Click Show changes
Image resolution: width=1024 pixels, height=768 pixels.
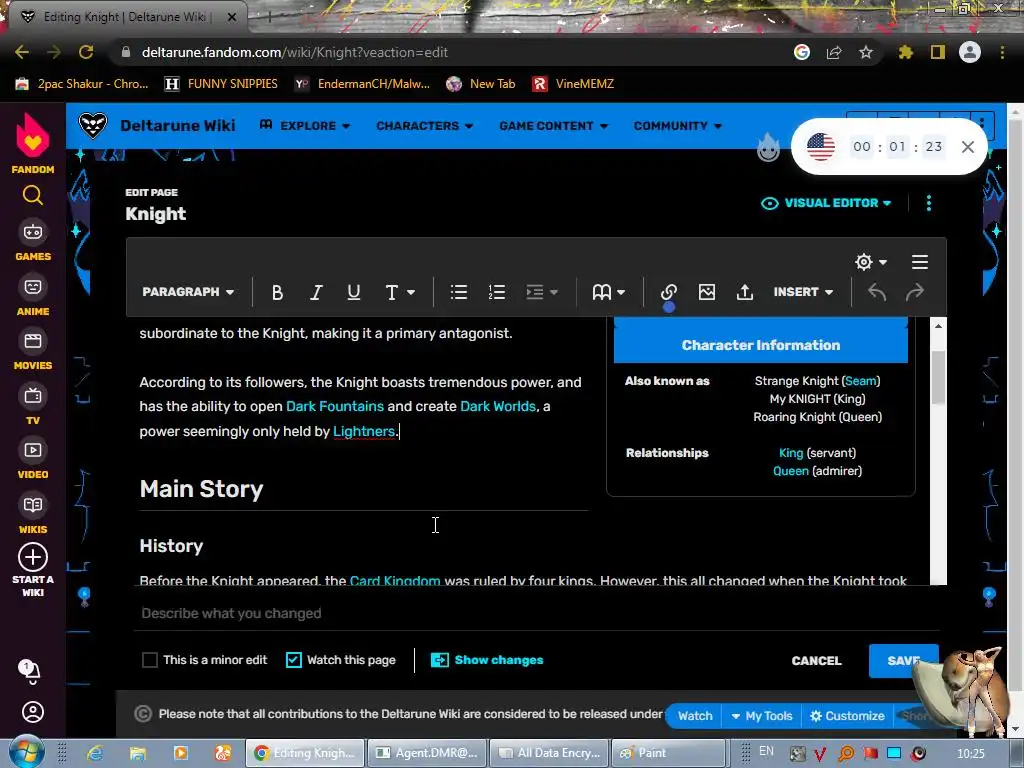tap(487, 660)
